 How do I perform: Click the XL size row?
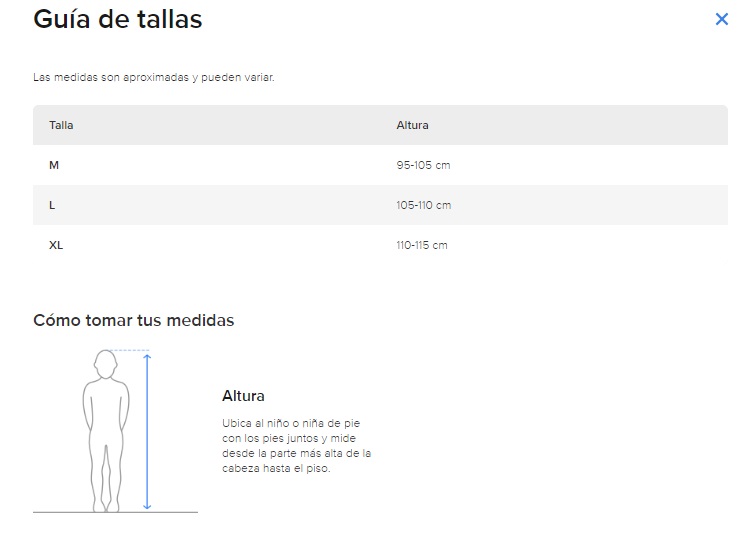[x=380, y=245]
